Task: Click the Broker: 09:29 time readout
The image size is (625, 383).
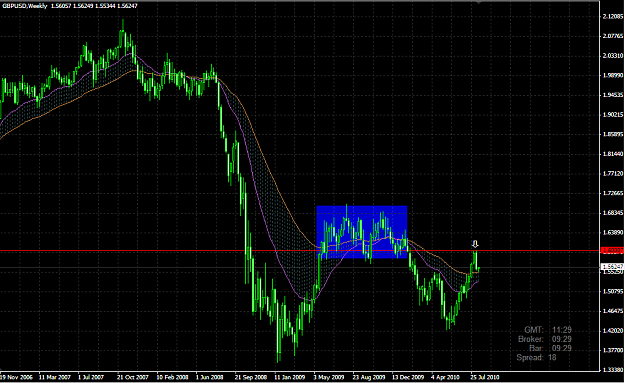Action: (545, 339)
